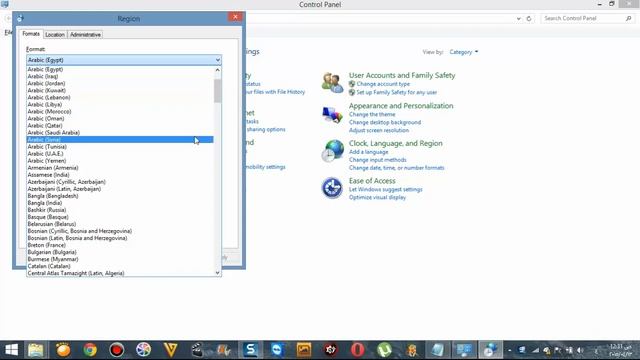Click Change input methods link
Viewport: 640px width, 360px height.
pyautogui.click(x=378, y=160)
